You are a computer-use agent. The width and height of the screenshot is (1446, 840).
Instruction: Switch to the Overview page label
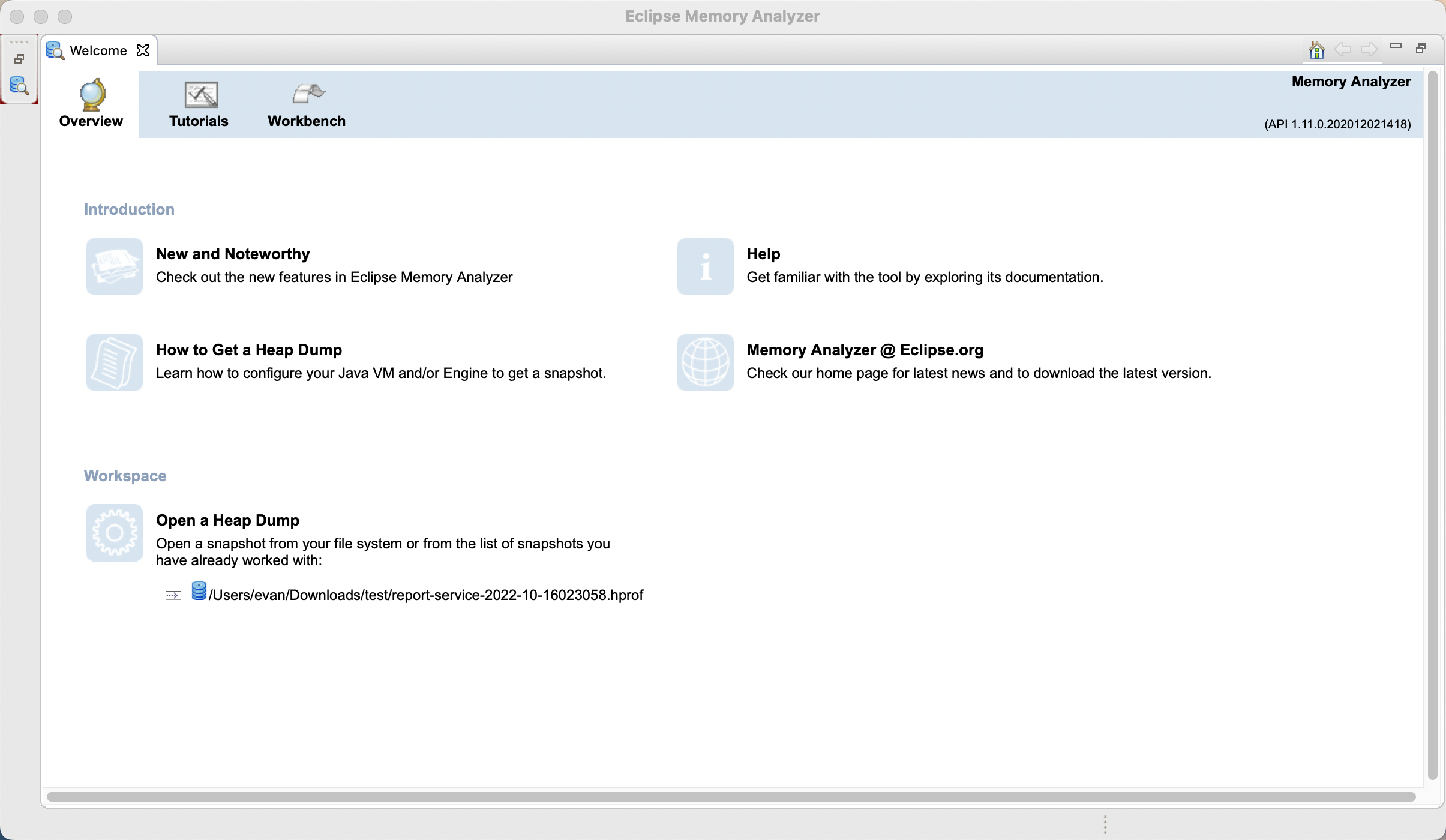click(91, 121)
